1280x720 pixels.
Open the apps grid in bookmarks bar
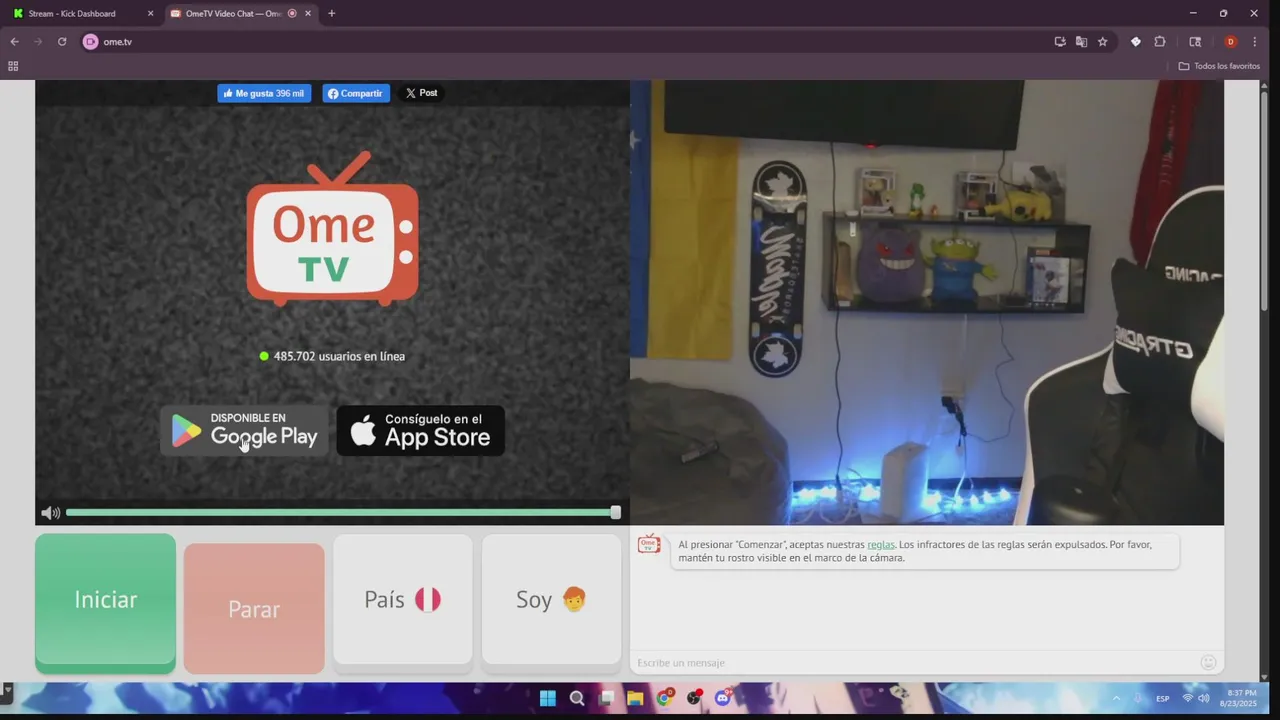tap(13, 66)
